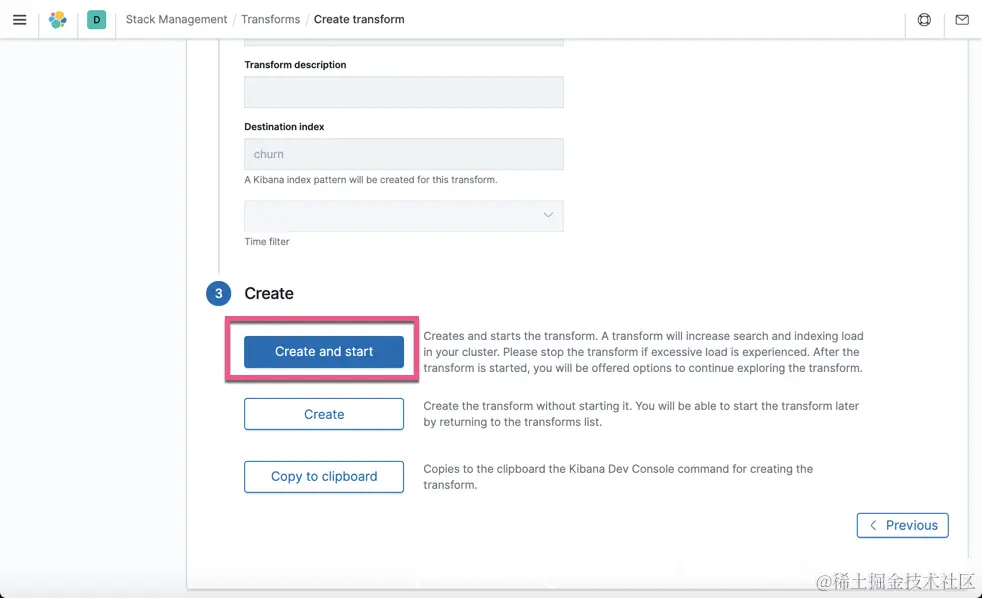
Task: Open the hamburger navigation menu
Action: click(x=19, y=19)
